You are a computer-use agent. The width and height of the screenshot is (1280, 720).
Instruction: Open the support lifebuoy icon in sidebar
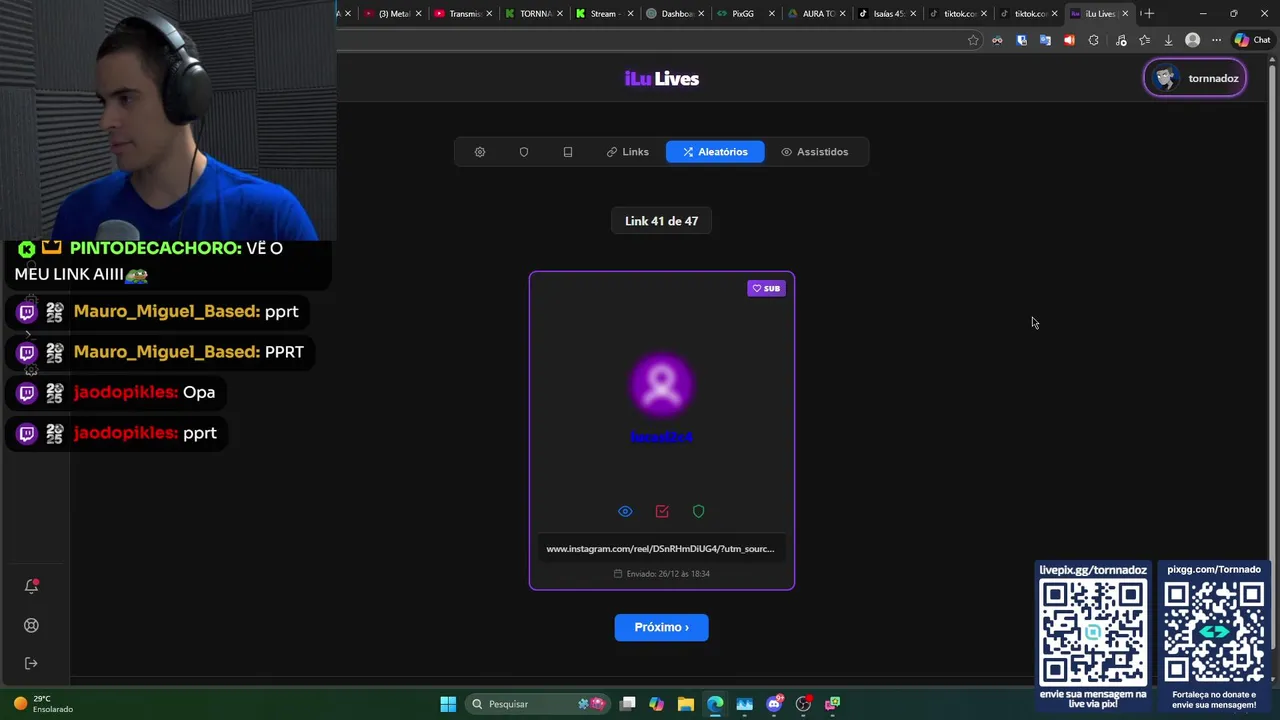point(31,625)
